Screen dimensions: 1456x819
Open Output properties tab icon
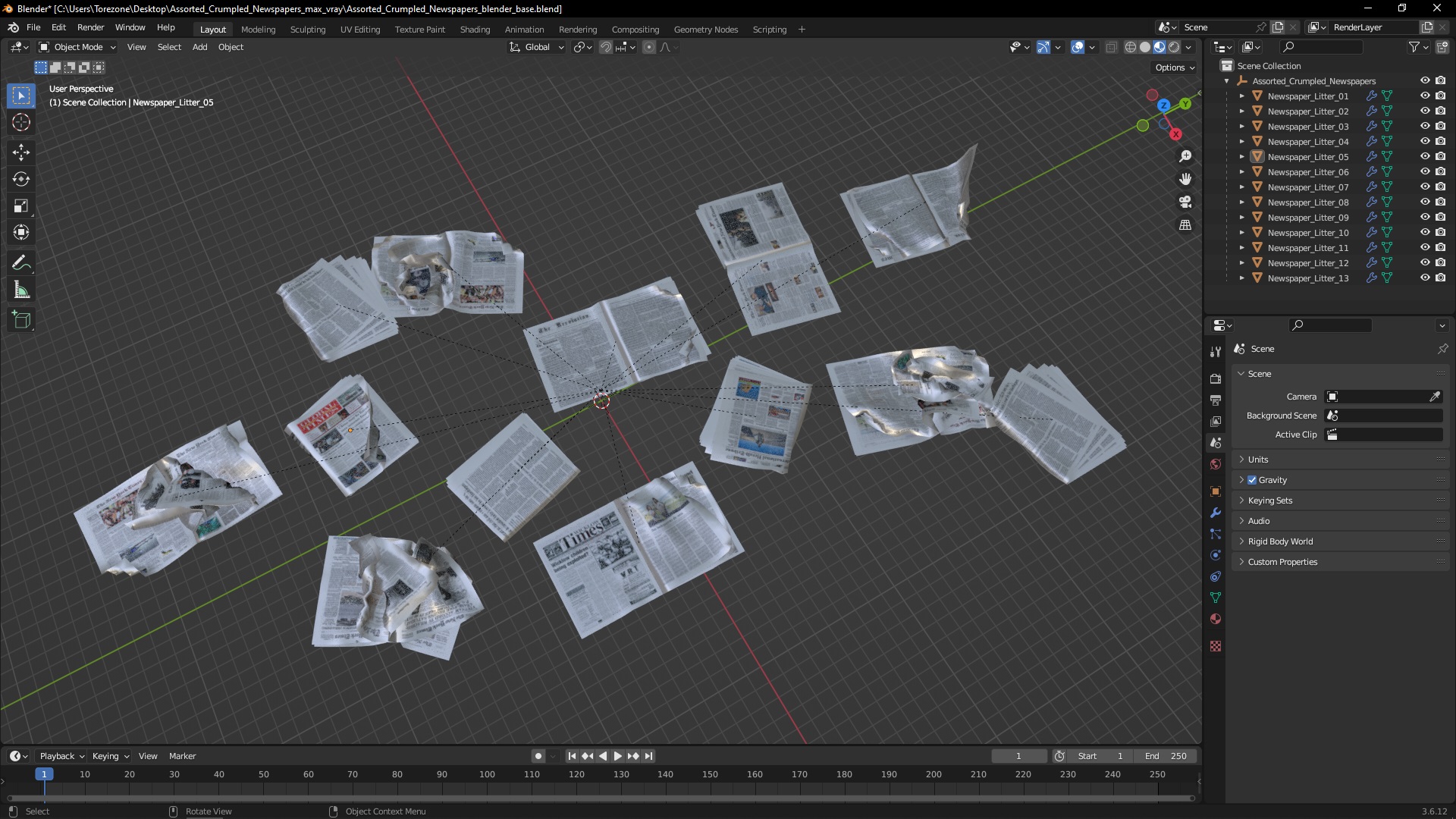pyautogui.click(x=1216, y=400)
